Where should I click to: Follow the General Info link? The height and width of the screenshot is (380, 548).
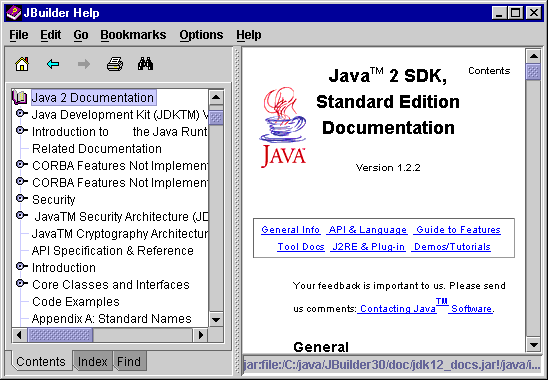tap(290, 230)
